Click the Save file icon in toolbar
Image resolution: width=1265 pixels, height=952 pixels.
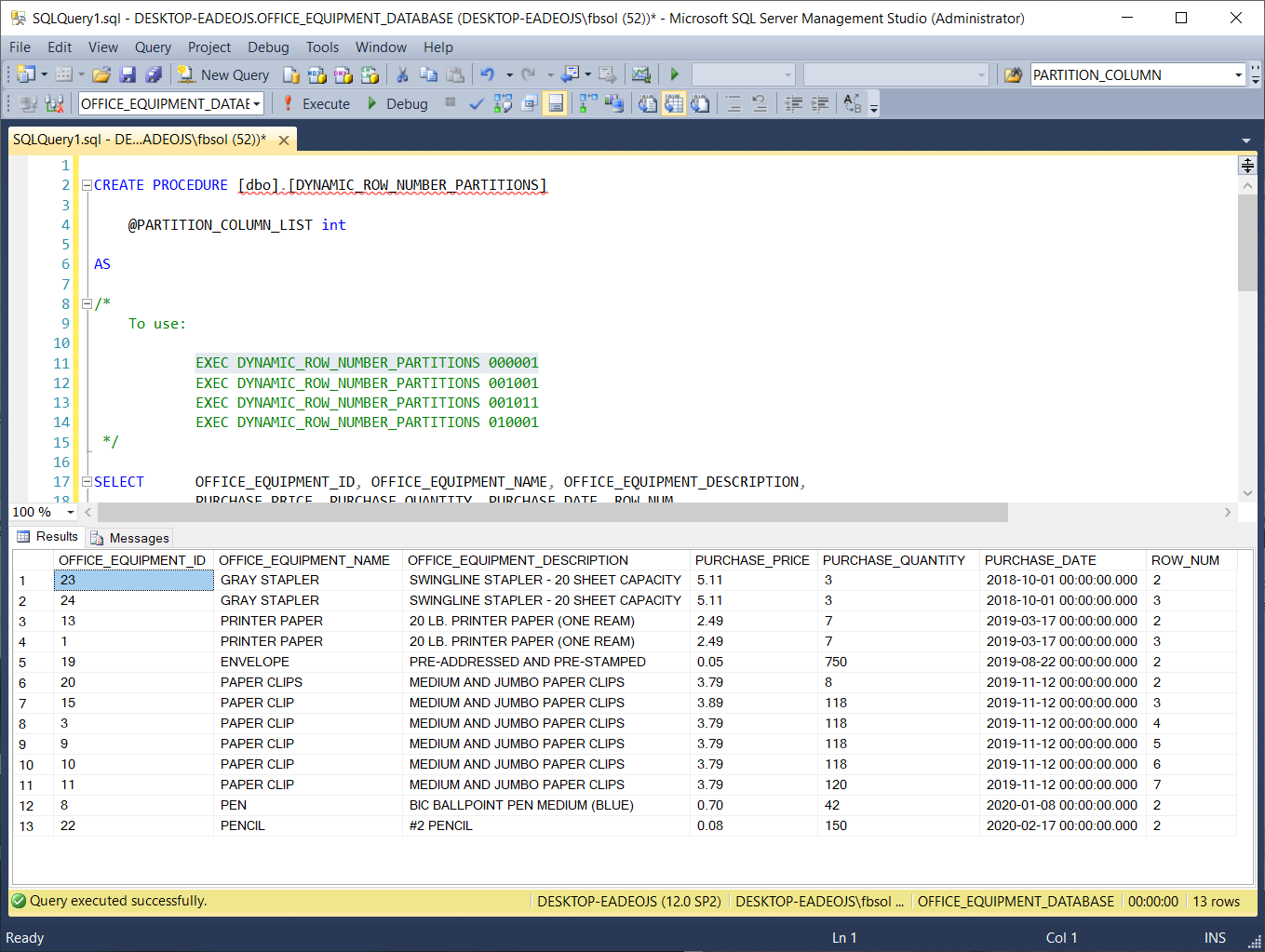(x=128, y=75)
